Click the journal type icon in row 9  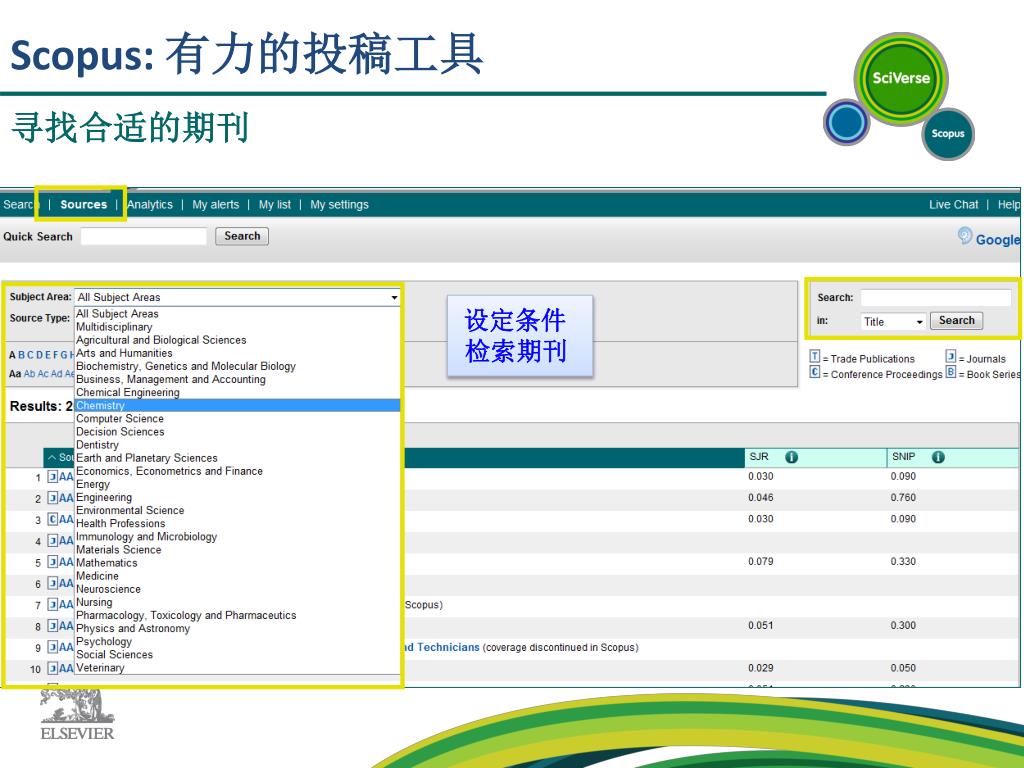coord(53,647)
